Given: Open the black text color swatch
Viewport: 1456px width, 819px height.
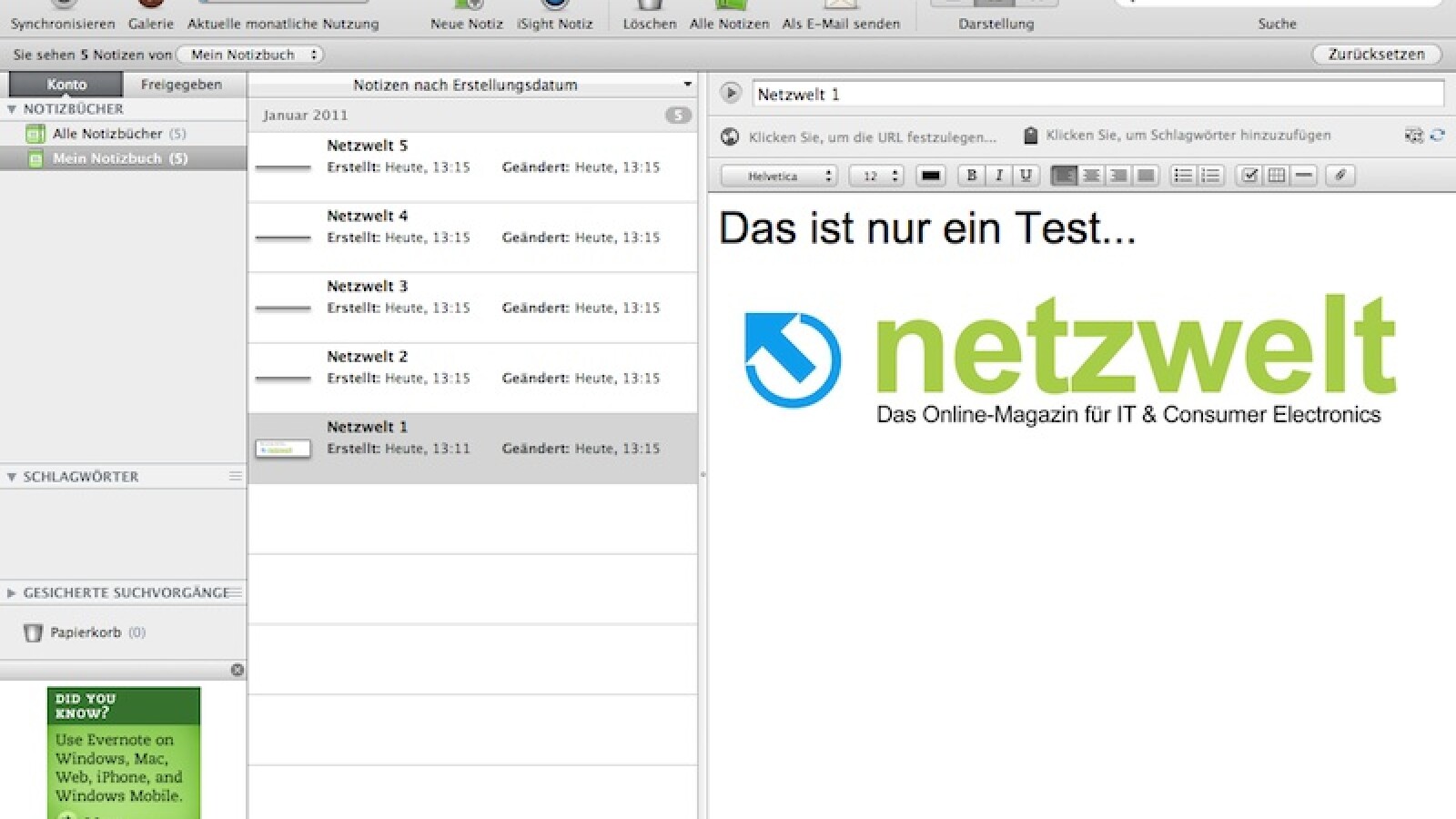Looking at the screenshot, I should pyautogui.click(x=930, y=176).
